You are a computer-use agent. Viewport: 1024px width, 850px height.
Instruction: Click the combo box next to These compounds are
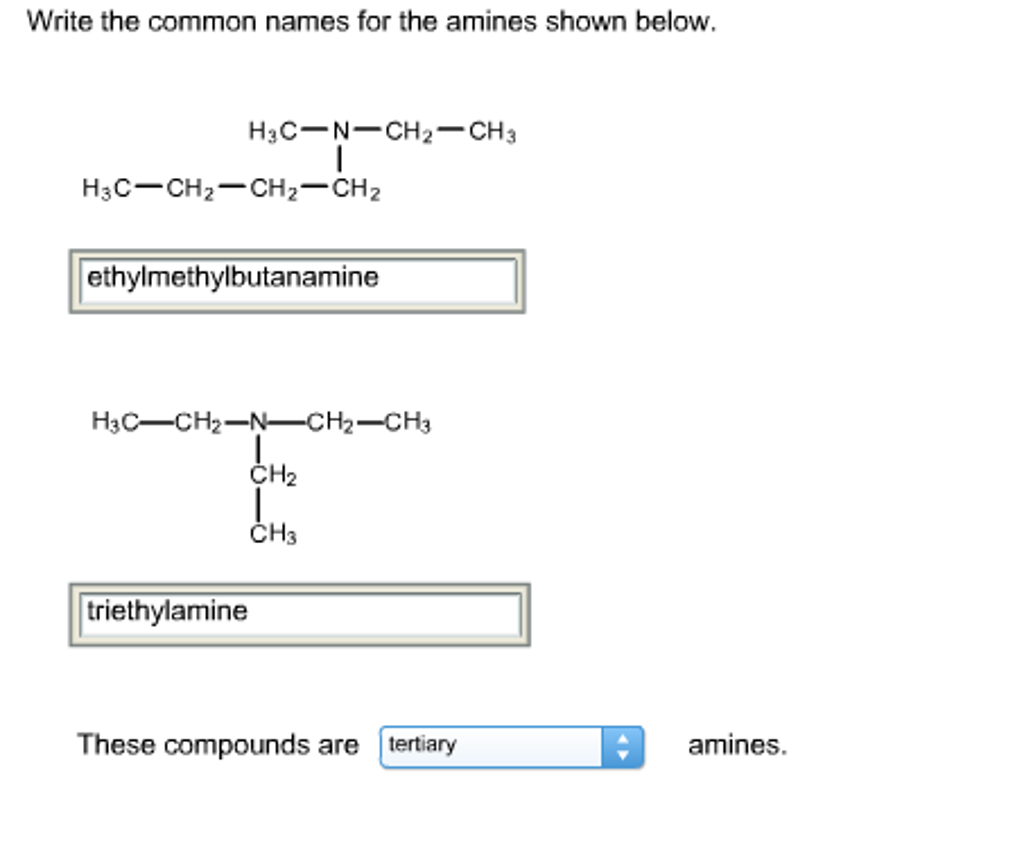tap(510, 746)
